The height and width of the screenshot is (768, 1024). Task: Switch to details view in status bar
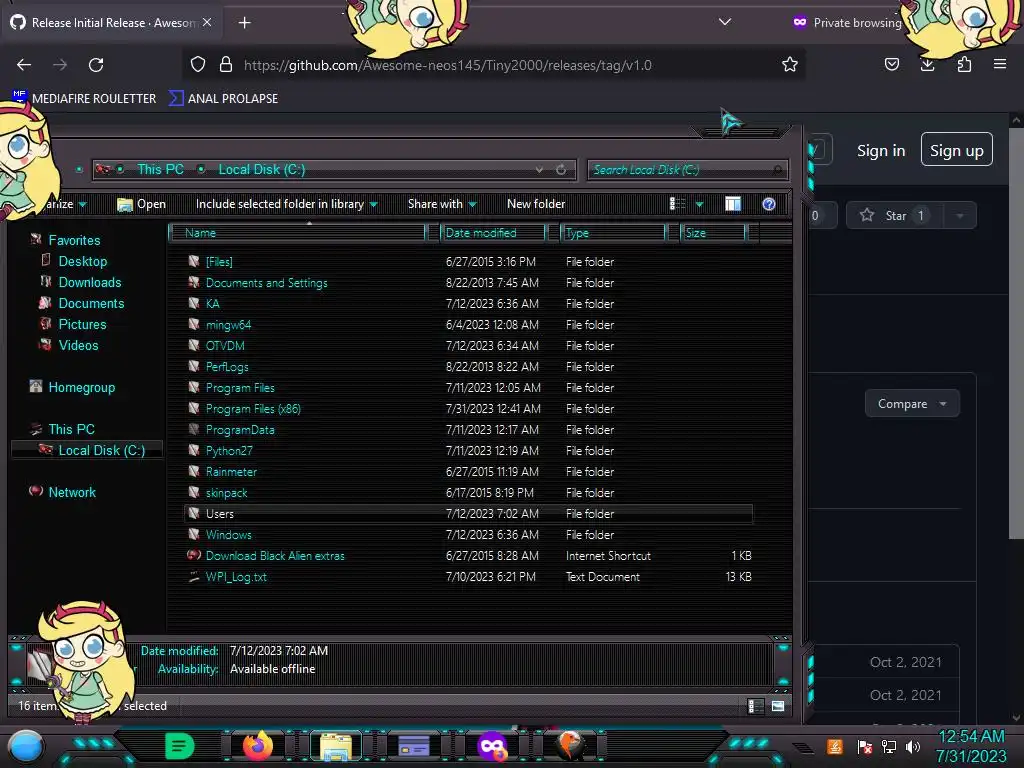click(x=756, y=706)
